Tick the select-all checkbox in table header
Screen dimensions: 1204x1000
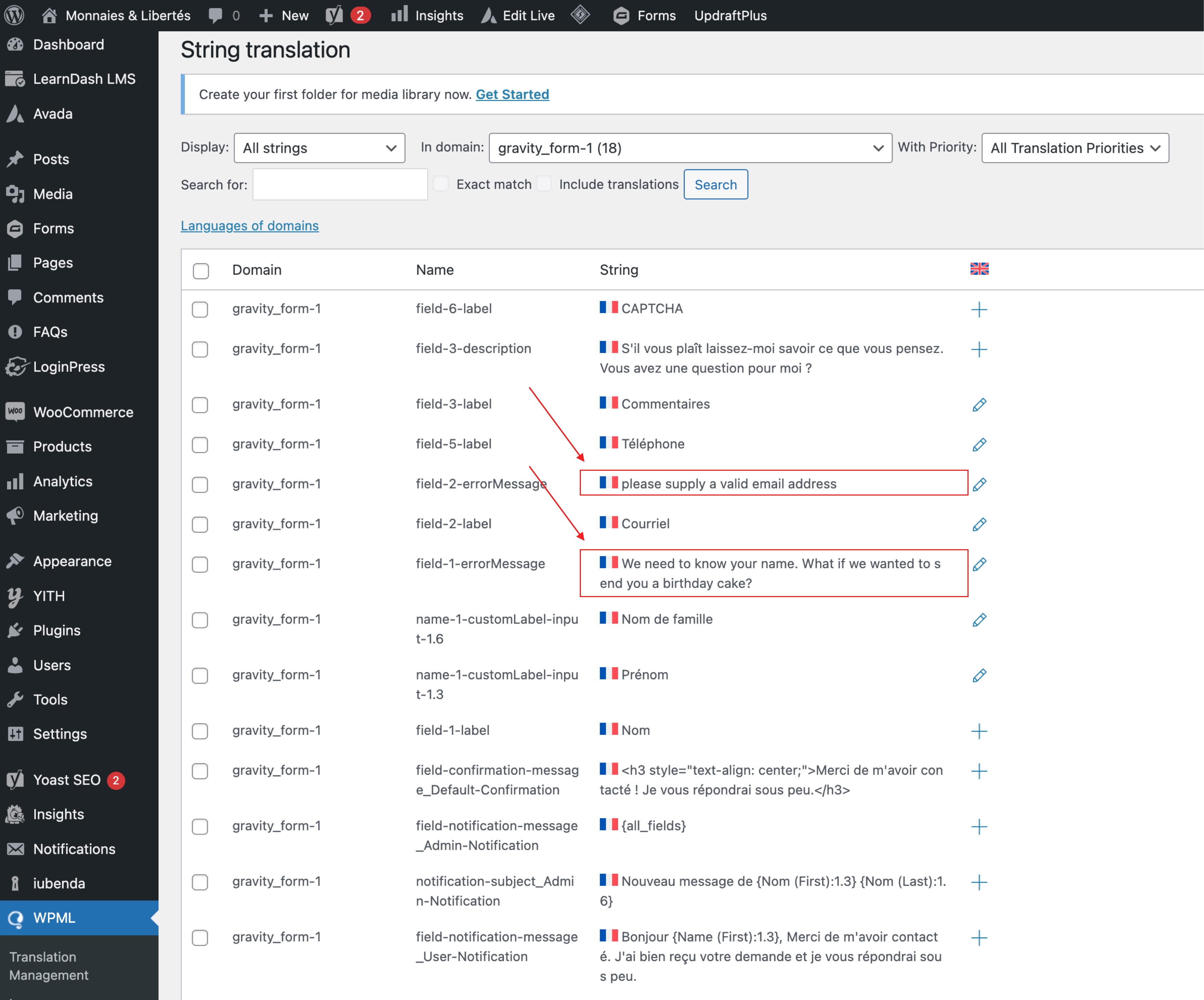coord(201,271)
